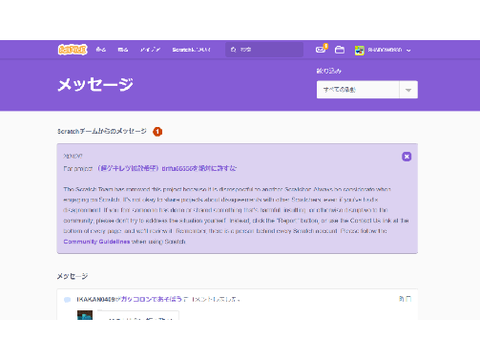Viewport: 480px width, 360px height.
Task: Click the user avatar in navbar
Action: point(359,50)
